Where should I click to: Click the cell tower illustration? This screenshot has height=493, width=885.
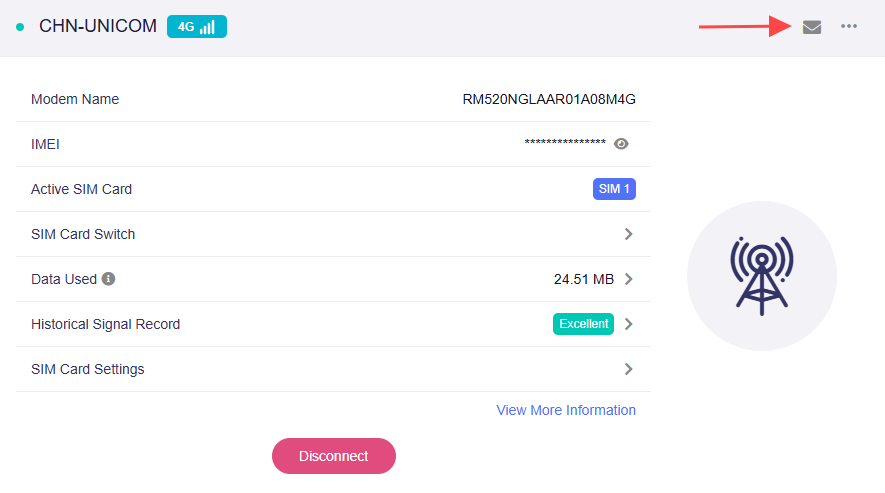pyautogui.click(x=761, y=276)
